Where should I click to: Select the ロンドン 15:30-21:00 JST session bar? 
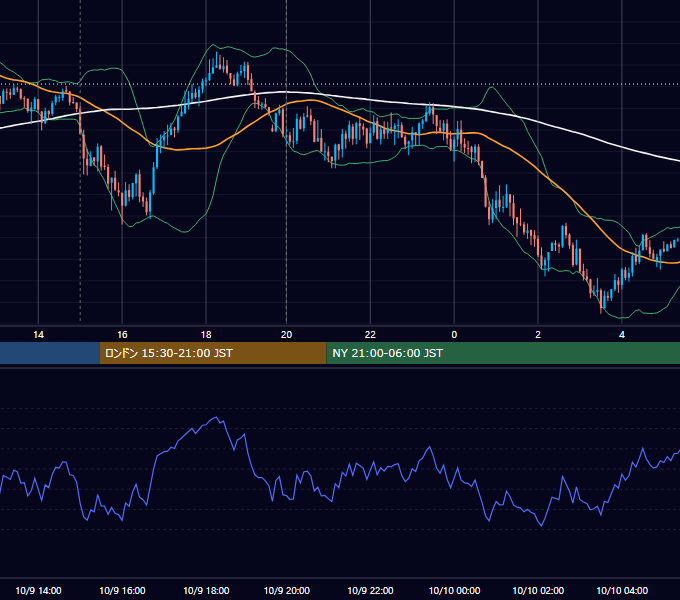click(213, 353)
